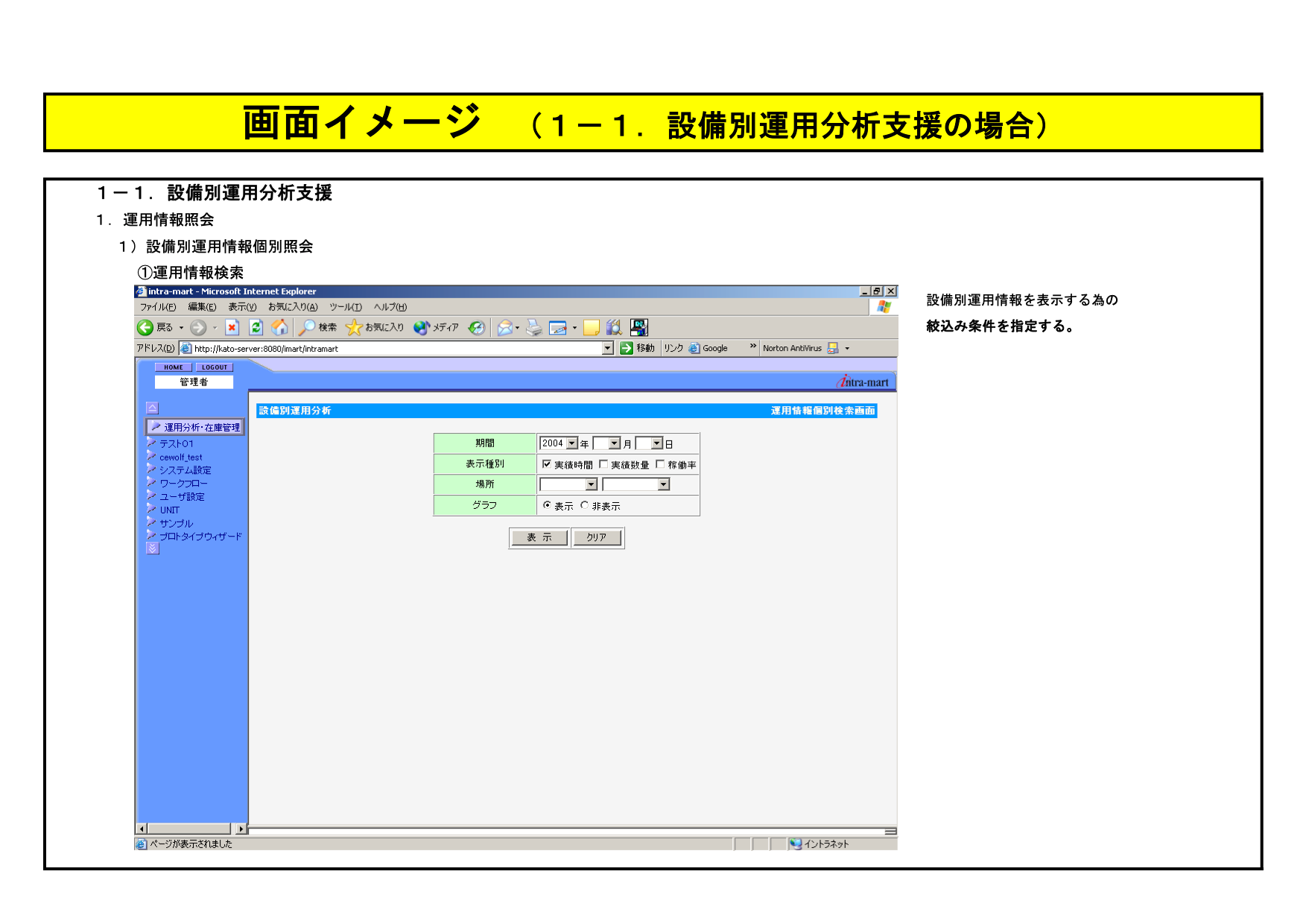The height and width of the screenshot is (924, 1306).
Task: Open the ツール menu
Action: (345, 307)
